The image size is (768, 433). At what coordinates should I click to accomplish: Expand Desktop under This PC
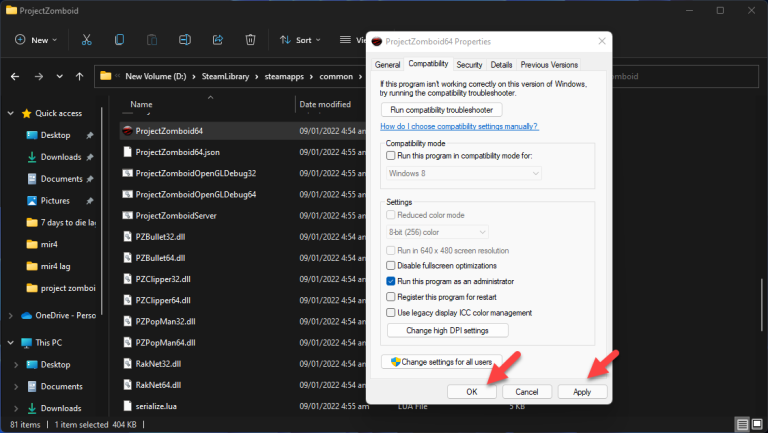click(x=16, y=365)
